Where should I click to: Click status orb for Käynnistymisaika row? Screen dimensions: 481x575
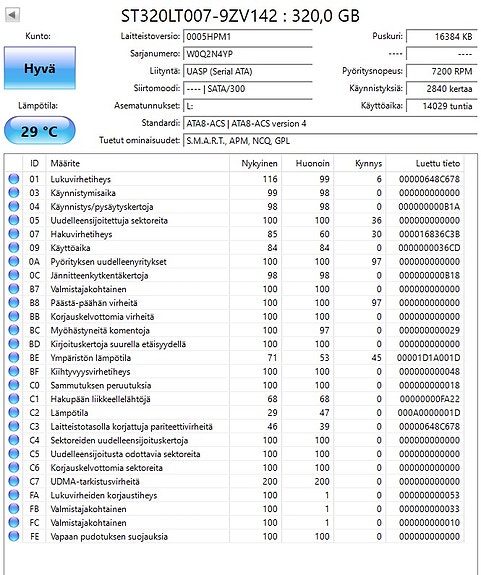[x=14, y=193]
